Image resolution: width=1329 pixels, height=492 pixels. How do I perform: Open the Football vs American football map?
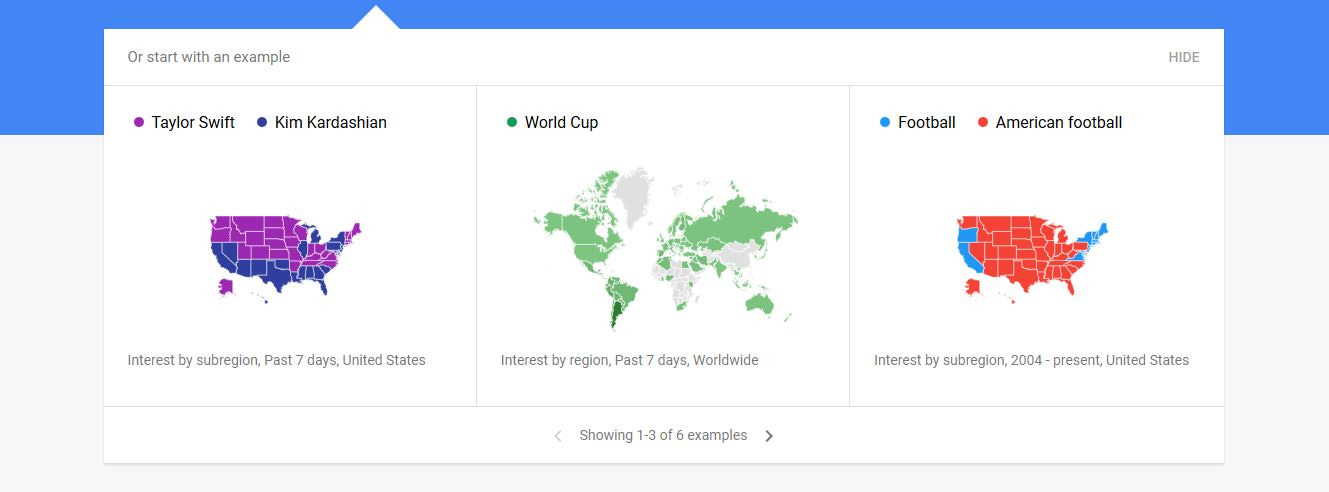pos(1033,259)
